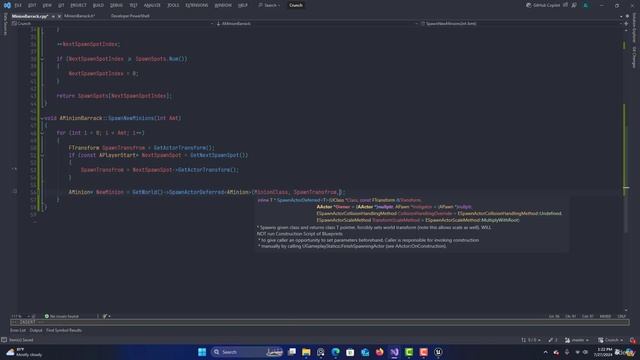
Task: Click the split editor icon
Action: pyautogui.click(x=626, y=24)
